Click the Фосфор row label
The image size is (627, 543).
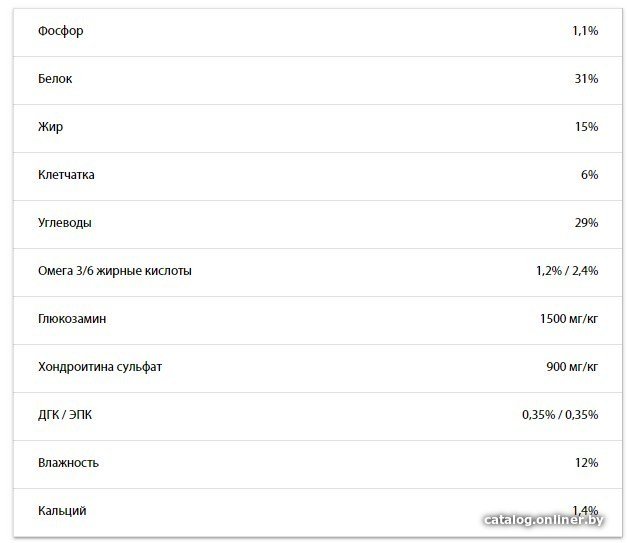point(60,31)
